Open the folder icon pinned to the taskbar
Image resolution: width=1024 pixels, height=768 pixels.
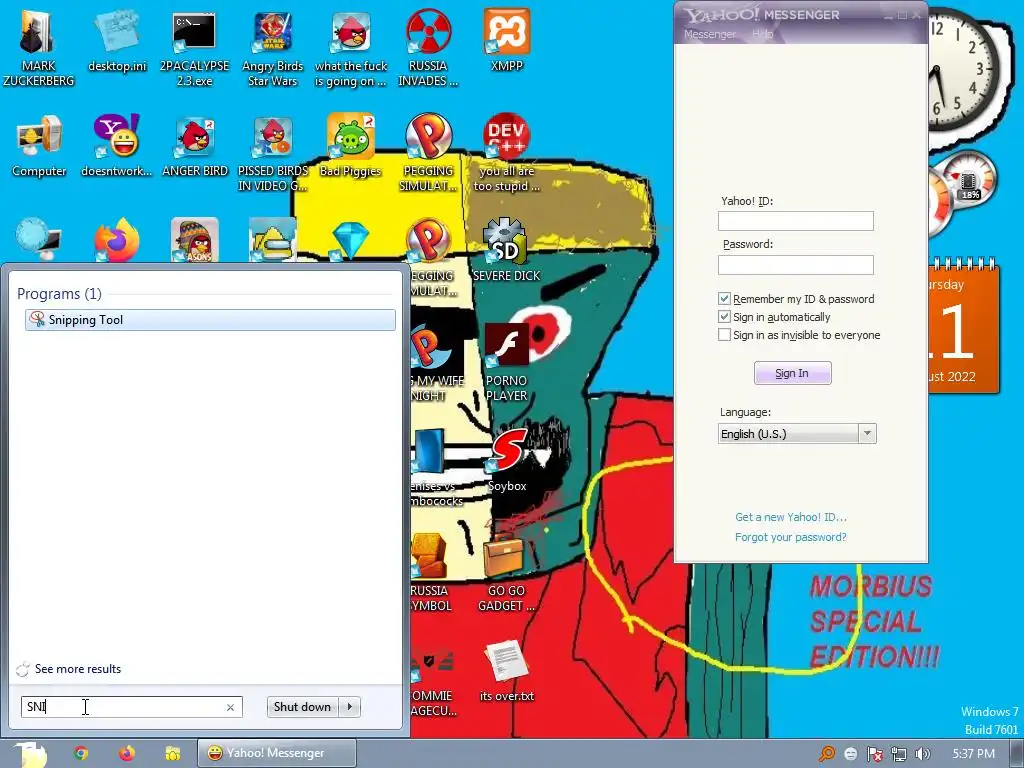pyautogui.click(x=172, y=753)
